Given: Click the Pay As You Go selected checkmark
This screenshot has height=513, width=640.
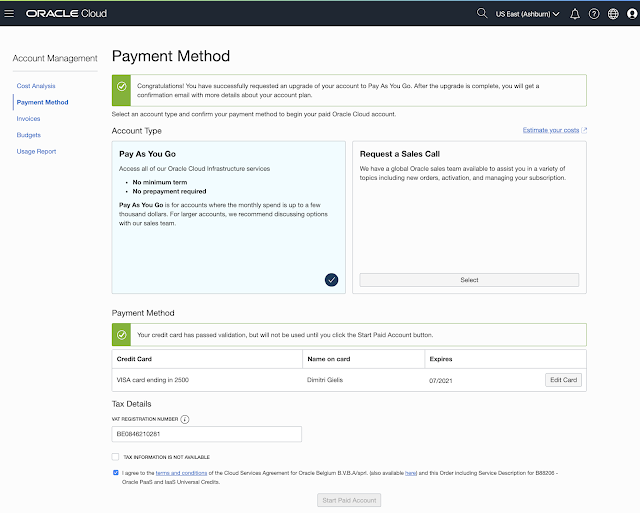Looking at the screenshot, I should tap(331, 280).
